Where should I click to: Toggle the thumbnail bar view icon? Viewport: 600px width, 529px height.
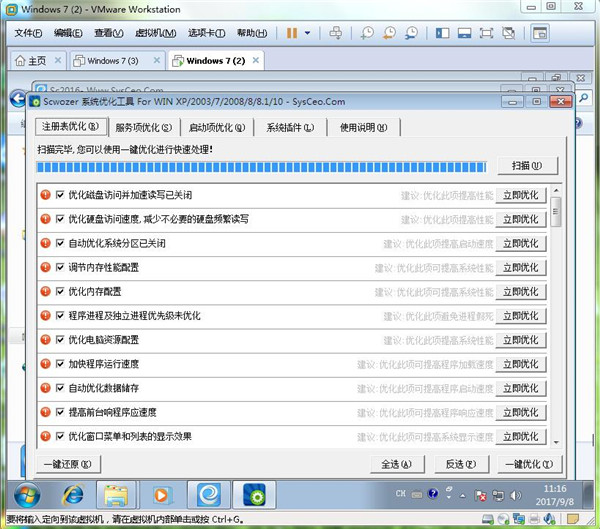(464, 33)
